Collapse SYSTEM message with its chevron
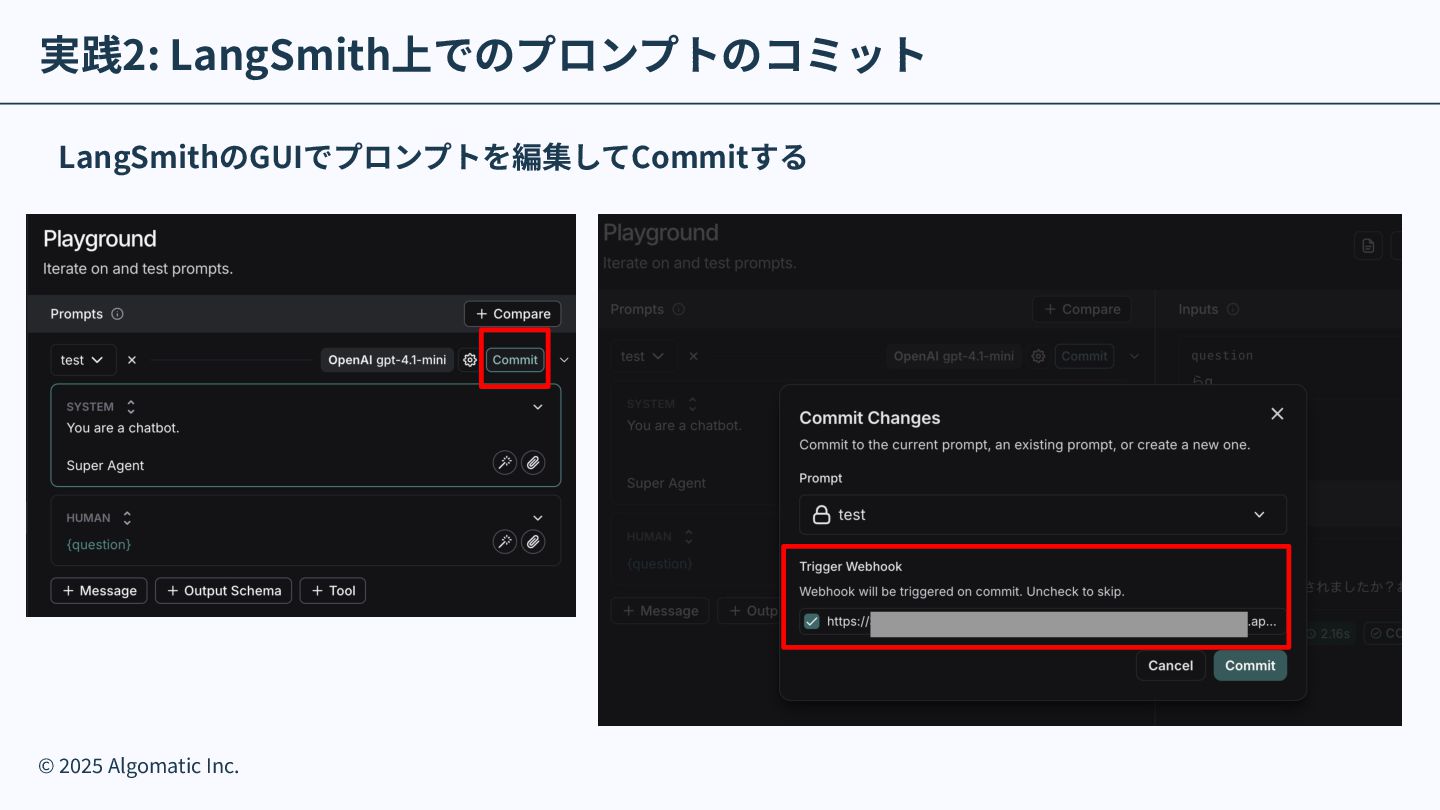Screen dimensions: 1440x810 538,407
